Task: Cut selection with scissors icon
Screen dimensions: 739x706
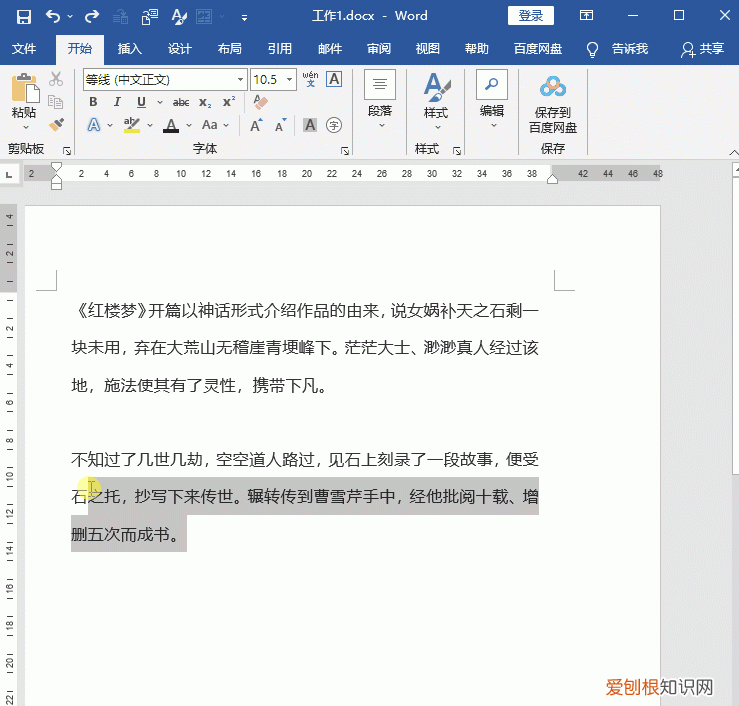Action: click(x=56, y=79)
